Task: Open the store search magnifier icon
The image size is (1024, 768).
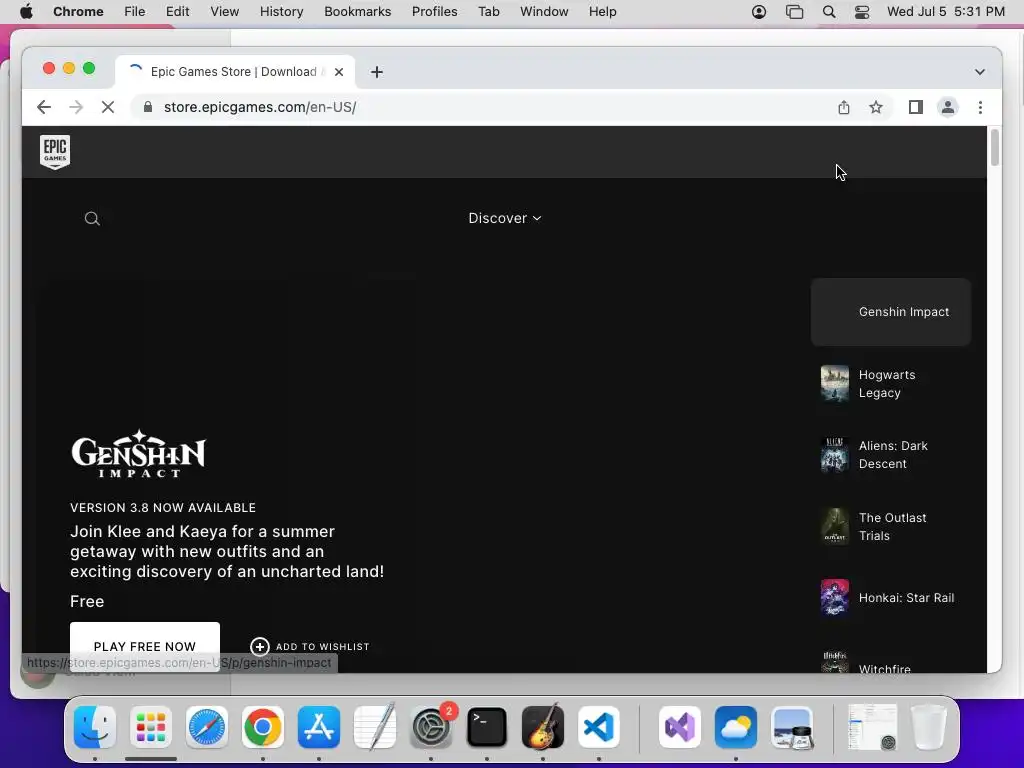Action: pos(92,219)
